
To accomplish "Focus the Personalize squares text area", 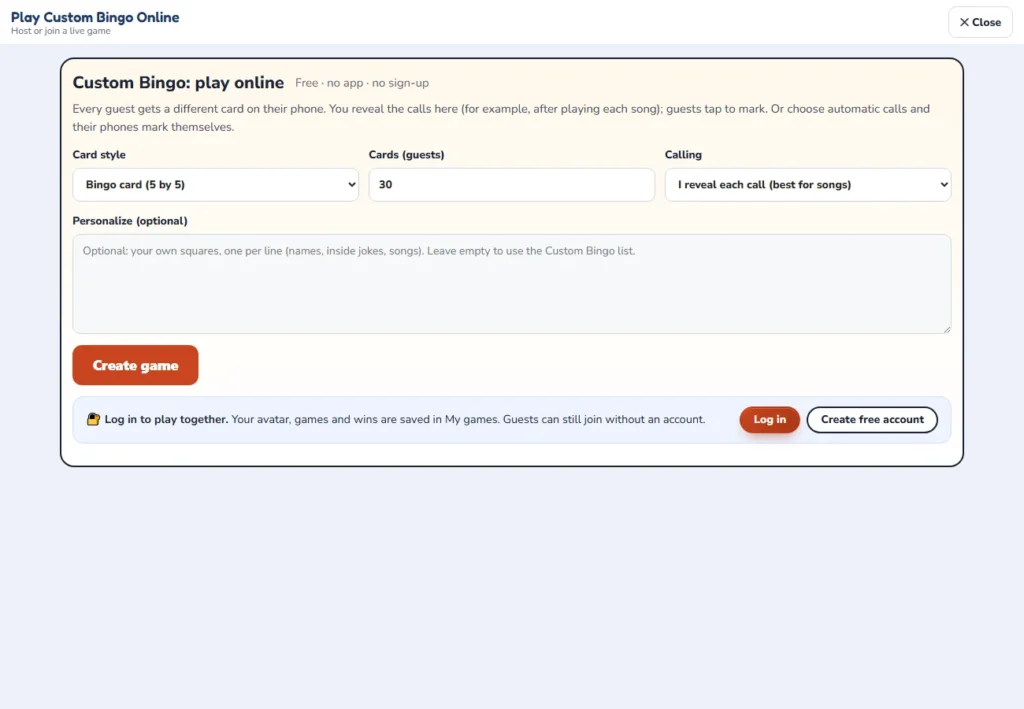I will [511, 284].
